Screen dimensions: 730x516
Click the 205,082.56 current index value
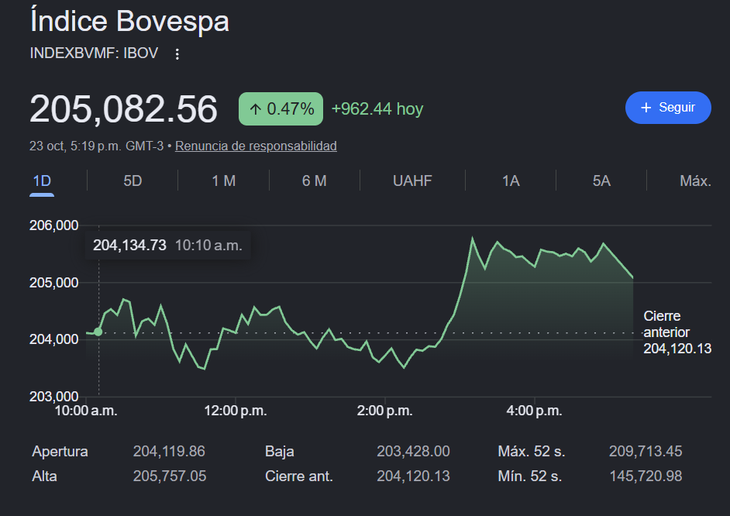click(x=123, y=109)
